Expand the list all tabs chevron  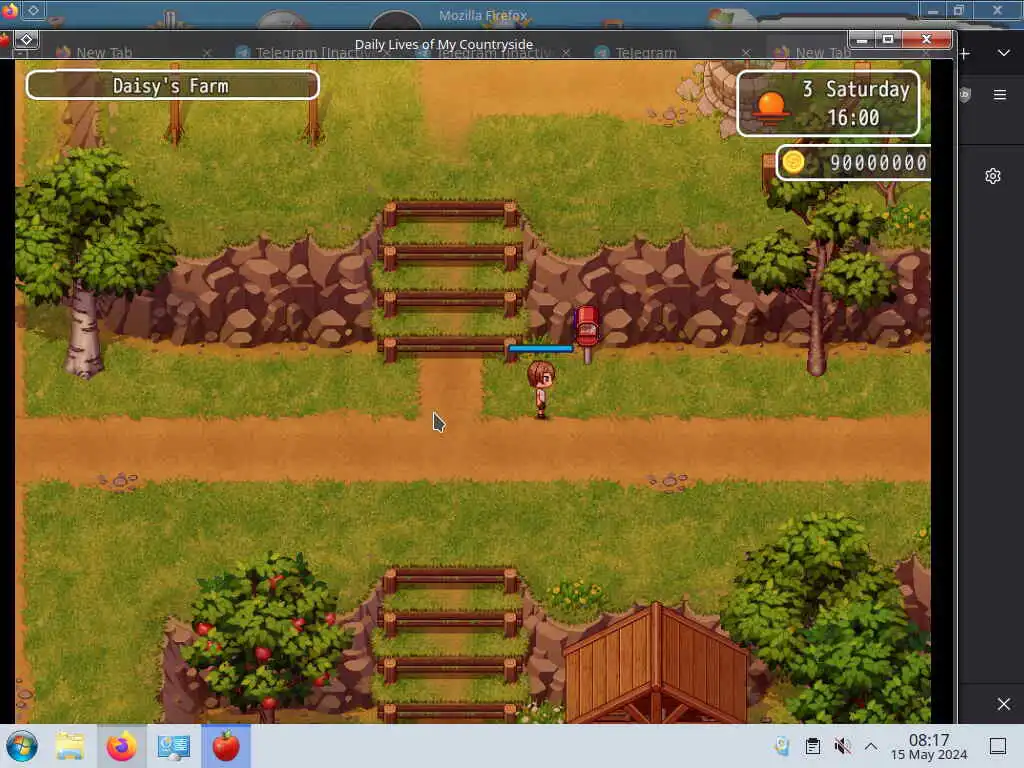(x=1004, y=53)
